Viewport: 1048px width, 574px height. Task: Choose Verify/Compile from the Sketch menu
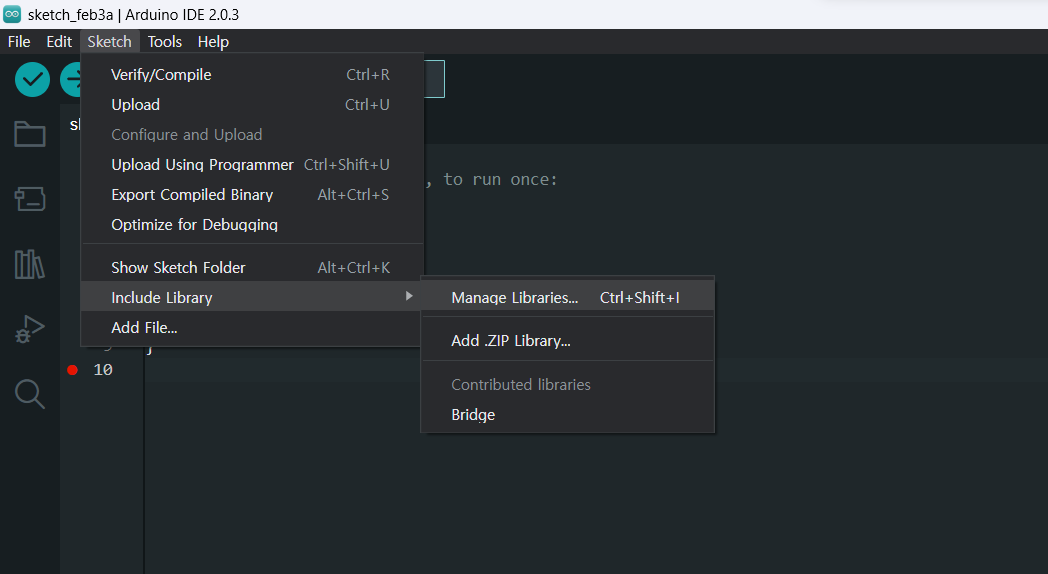pyautogui.click(x=252, y=75)
